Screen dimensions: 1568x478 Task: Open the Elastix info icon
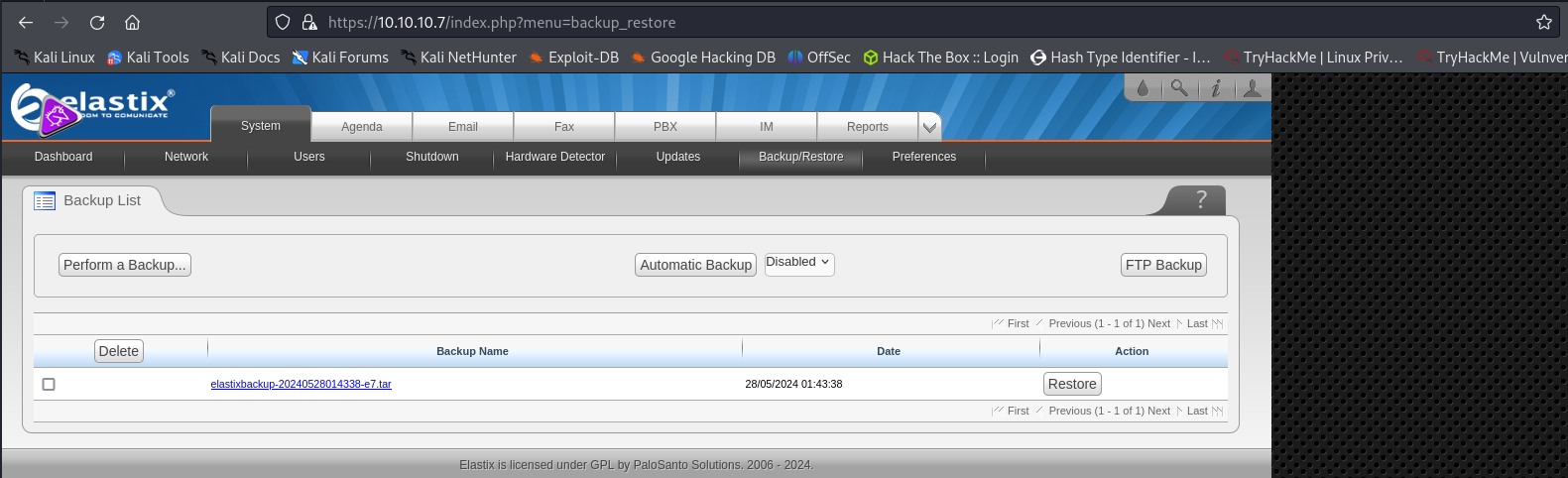click(1216, 88)
